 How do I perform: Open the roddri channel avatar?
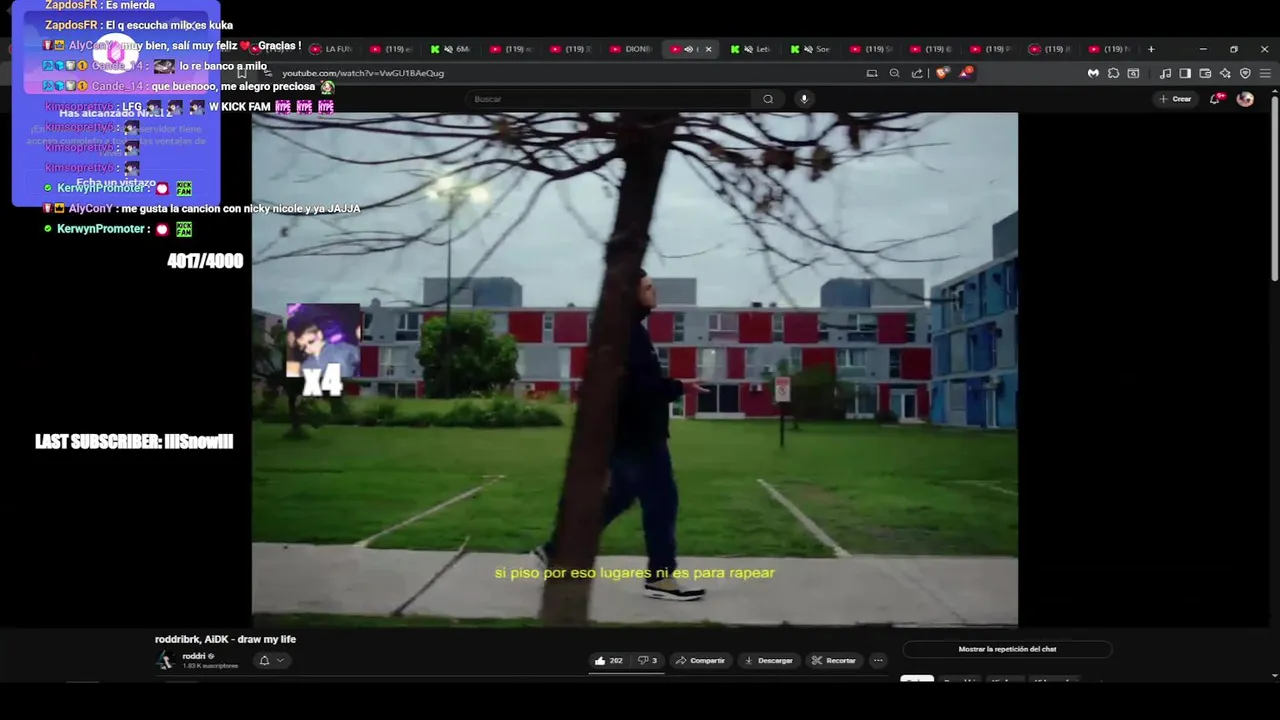(165, 660)
